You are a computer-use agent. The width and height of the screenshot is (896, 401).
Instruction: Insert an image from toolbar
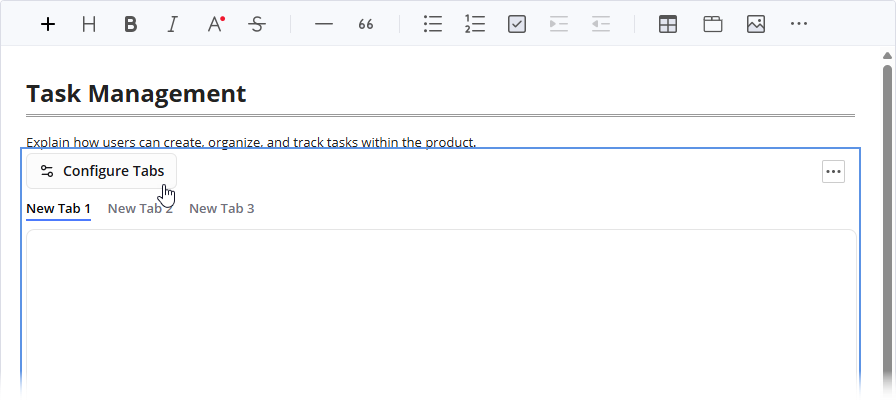pos(756,24)
